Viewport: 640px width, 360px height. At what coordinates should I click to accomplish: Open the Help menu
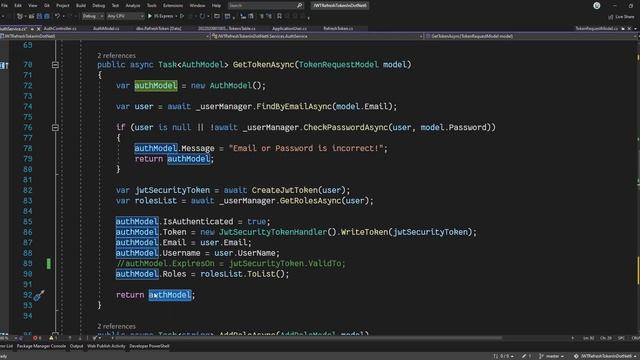(x=216, y=6)
